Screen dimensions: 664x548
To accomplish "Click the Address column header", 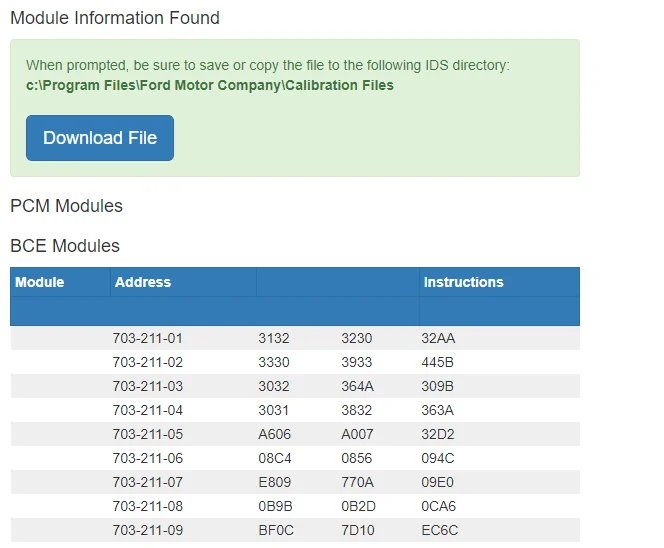I will point(143,282).
